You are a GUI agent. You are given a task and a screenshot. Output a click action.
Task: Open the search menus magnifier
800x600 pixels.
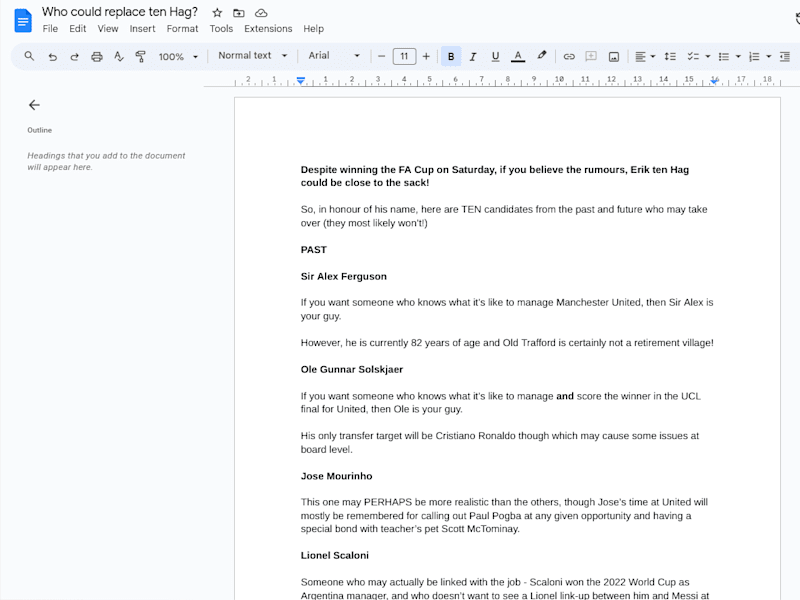29,56
